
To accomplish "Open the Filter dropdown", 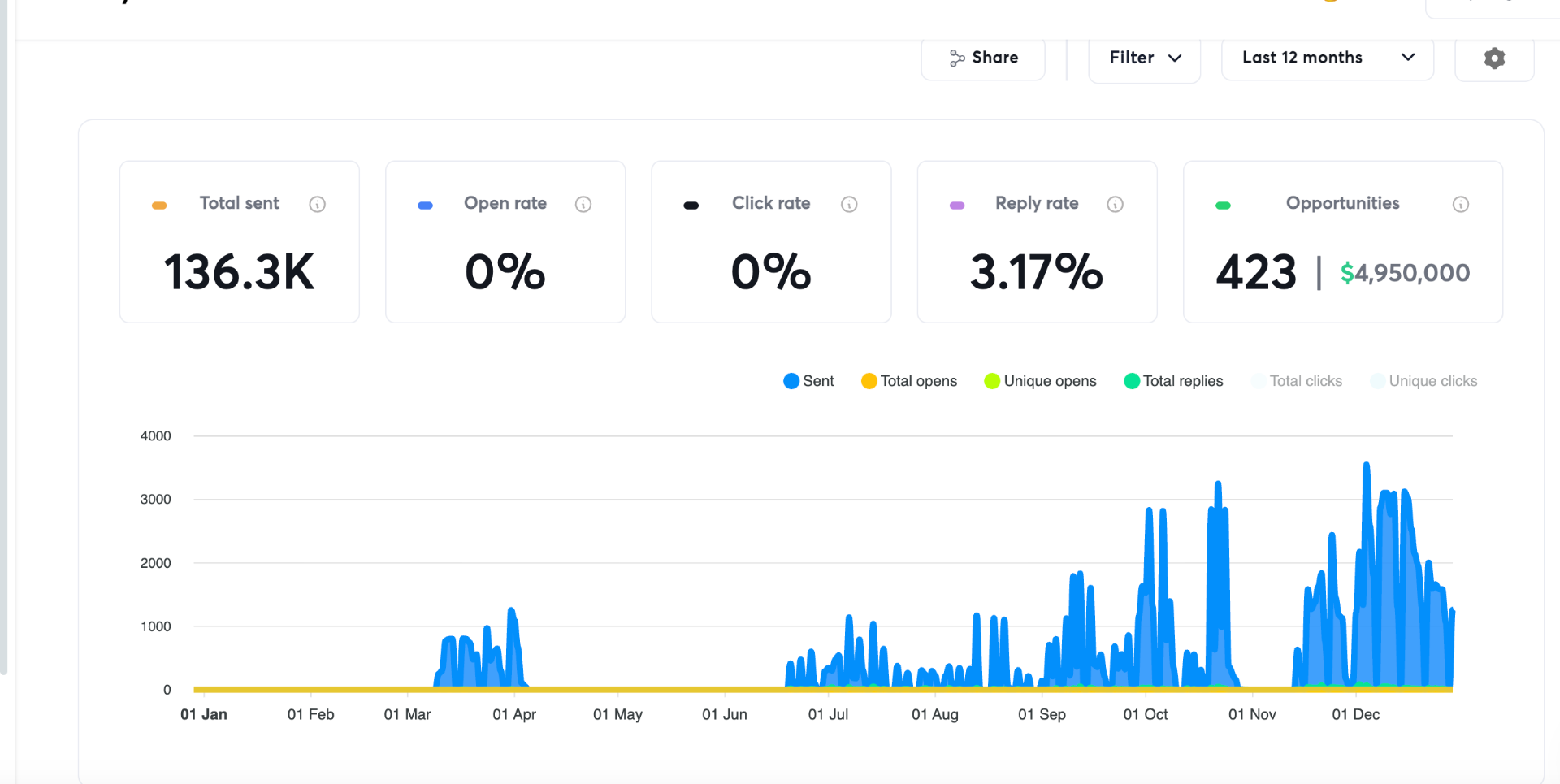I will (1144, 58).
